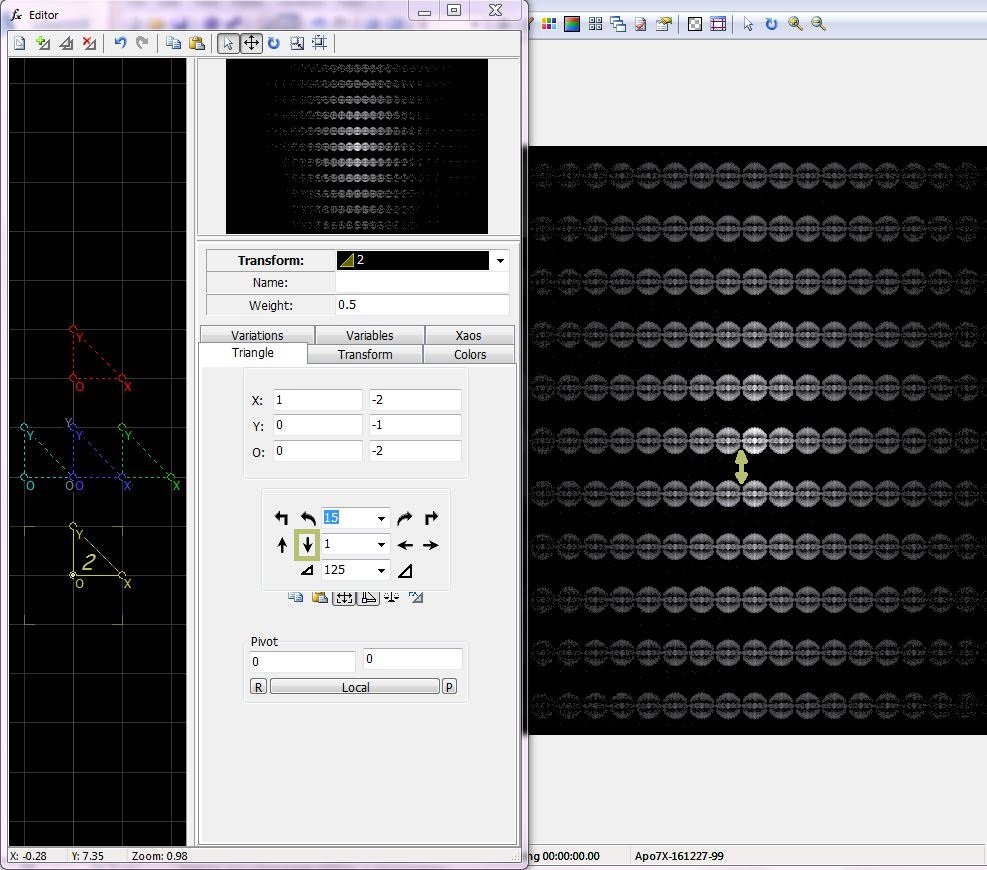Click the rotate icon in main window toolbar
The image size is (987, 870).
(771, 24)
